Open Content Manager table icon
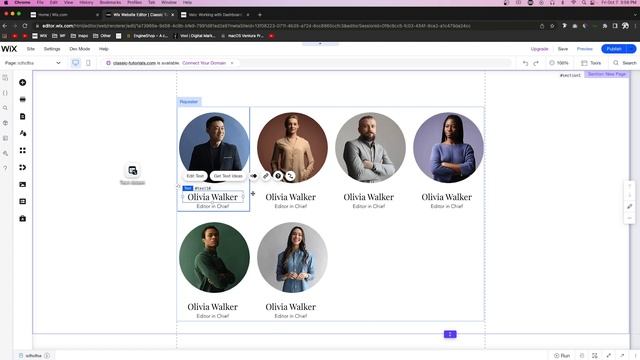The height and width of the screenshot is (360, 640). click(23, 202)
